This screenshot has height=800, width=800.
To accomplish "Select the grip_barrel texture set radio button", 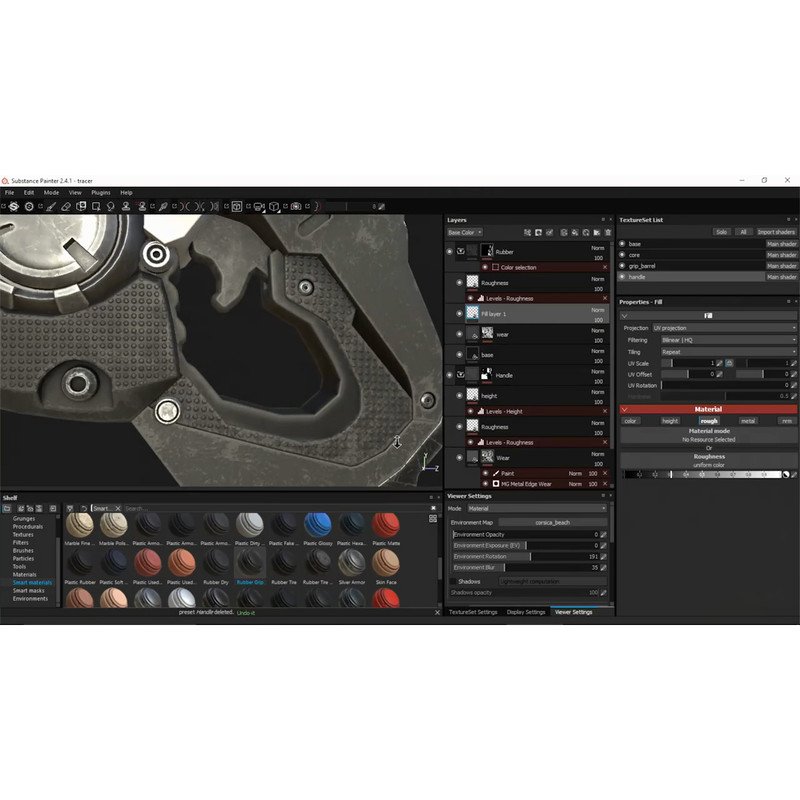I will [x=622, y=266].
